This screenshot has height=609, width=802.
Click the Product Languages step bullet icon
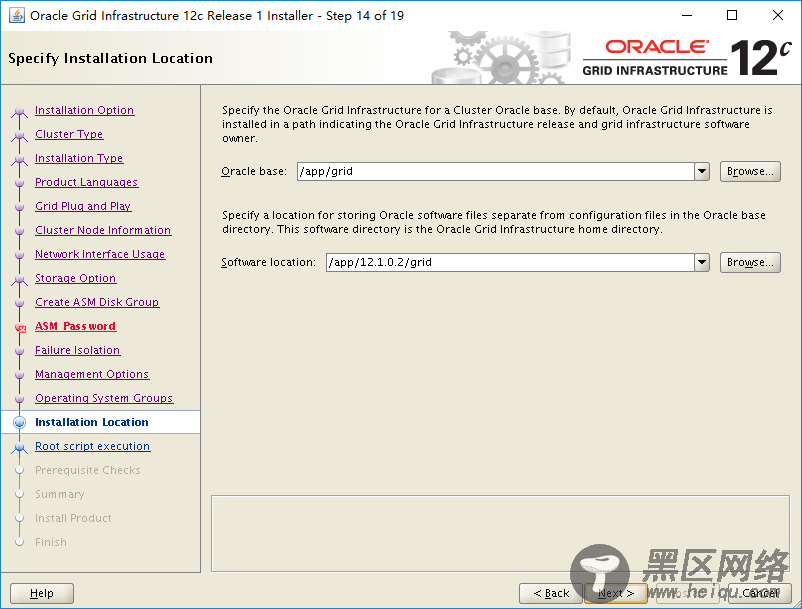(x=19, y=183)
